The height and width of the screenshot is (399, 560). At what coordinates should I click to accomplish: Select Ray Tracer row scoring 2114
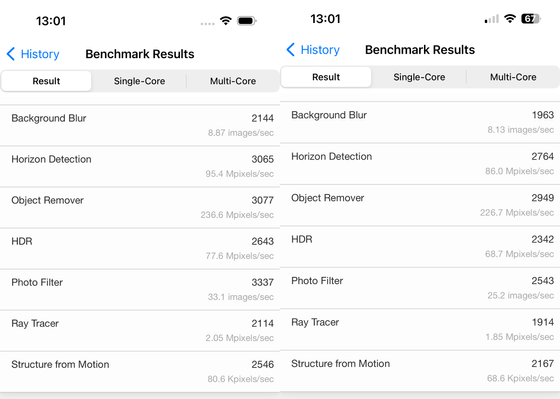140,331
